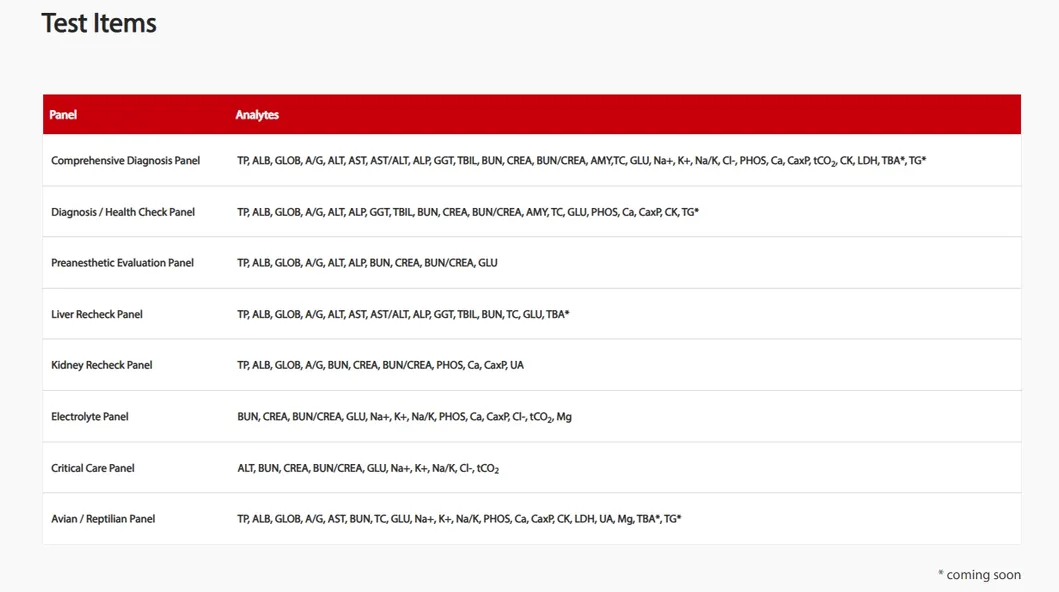Click the Preanesthetic Evaluation Panel label
Image resolution: width=1059 pixels, height=592 pixels.
[122, 263]
